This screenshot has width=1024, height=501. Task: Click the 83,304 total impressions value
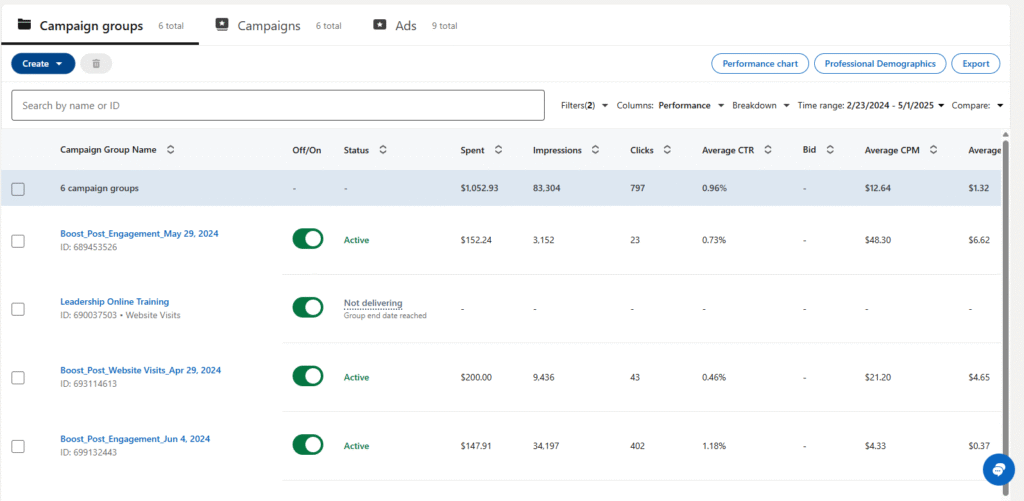(x=546, y=188)
